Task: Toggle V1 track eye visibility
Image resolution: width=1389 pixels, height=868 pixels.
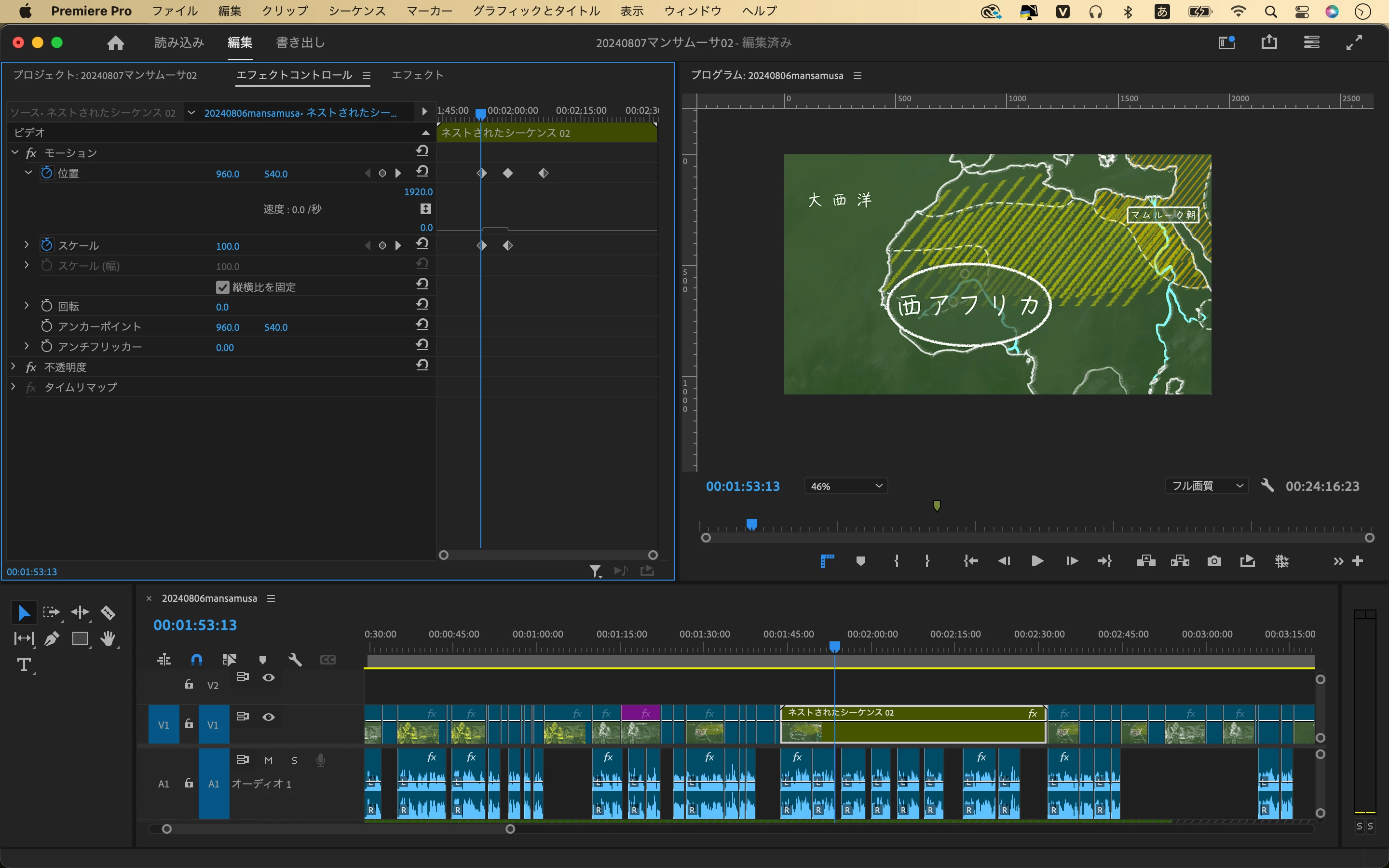Action: pyautogui.click(x=269, y=717)
